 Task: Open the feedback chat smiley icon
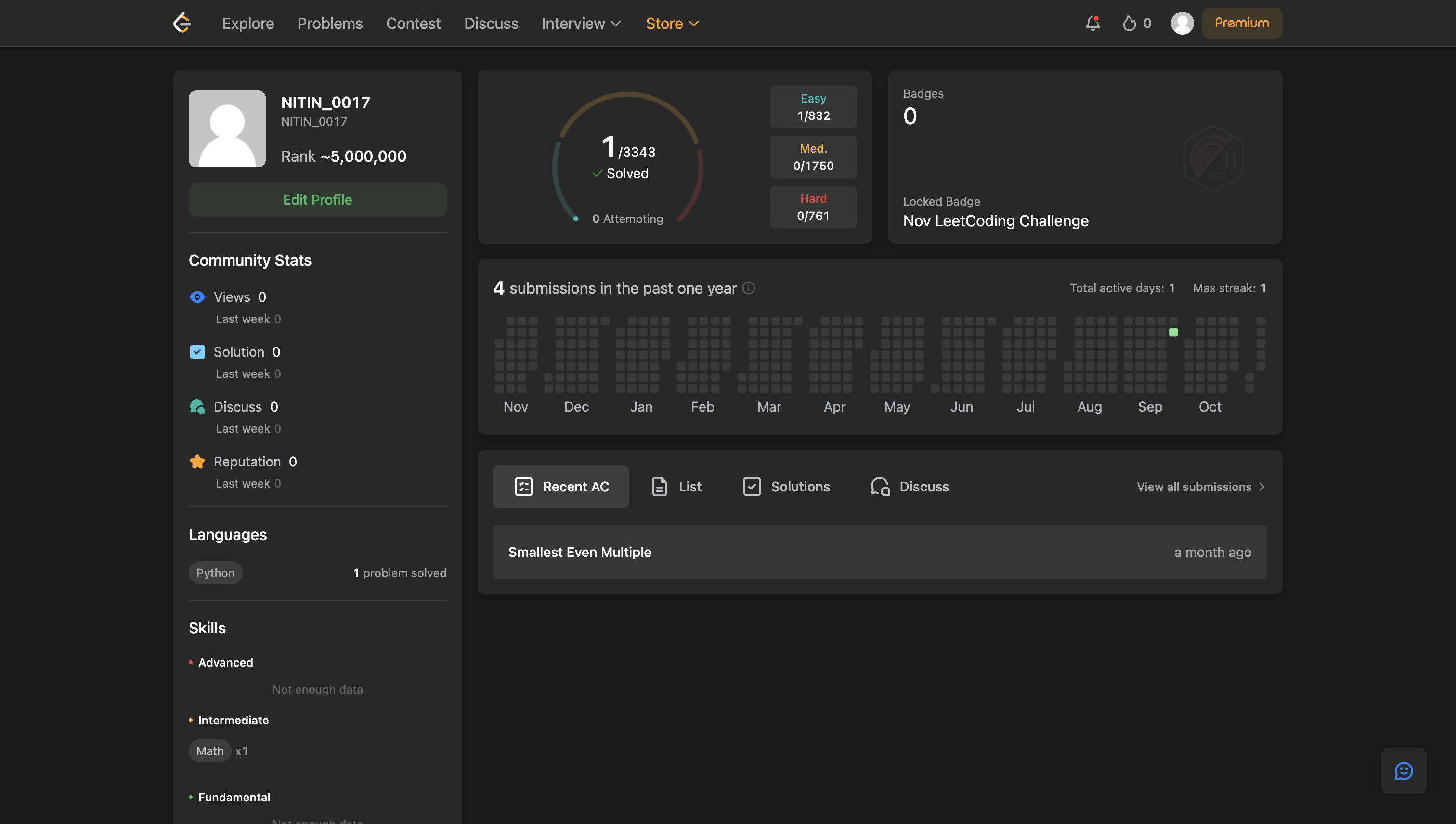[x=1404, y=771]
